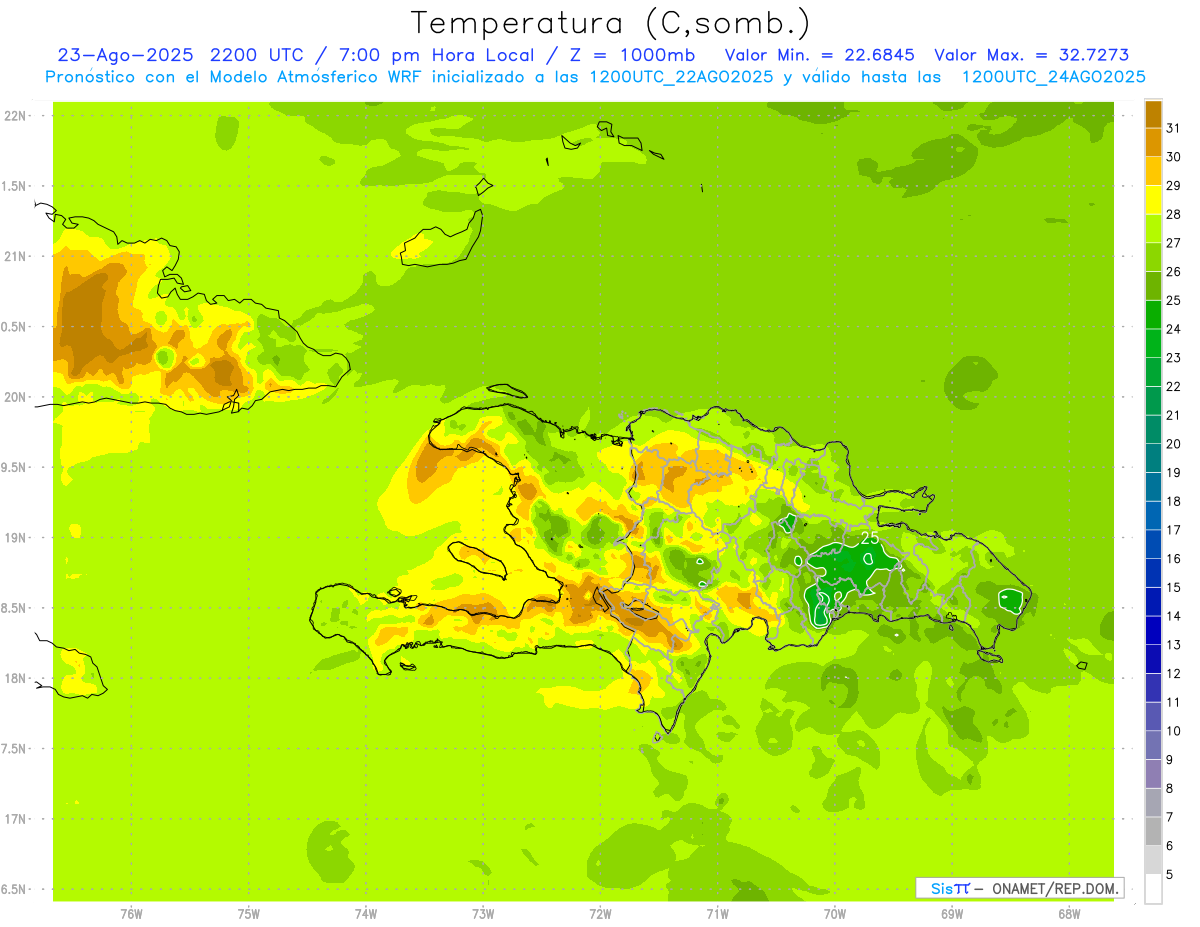Click the "21N" latitude label
Viewport: 1200px width, 927px height.
16,256
